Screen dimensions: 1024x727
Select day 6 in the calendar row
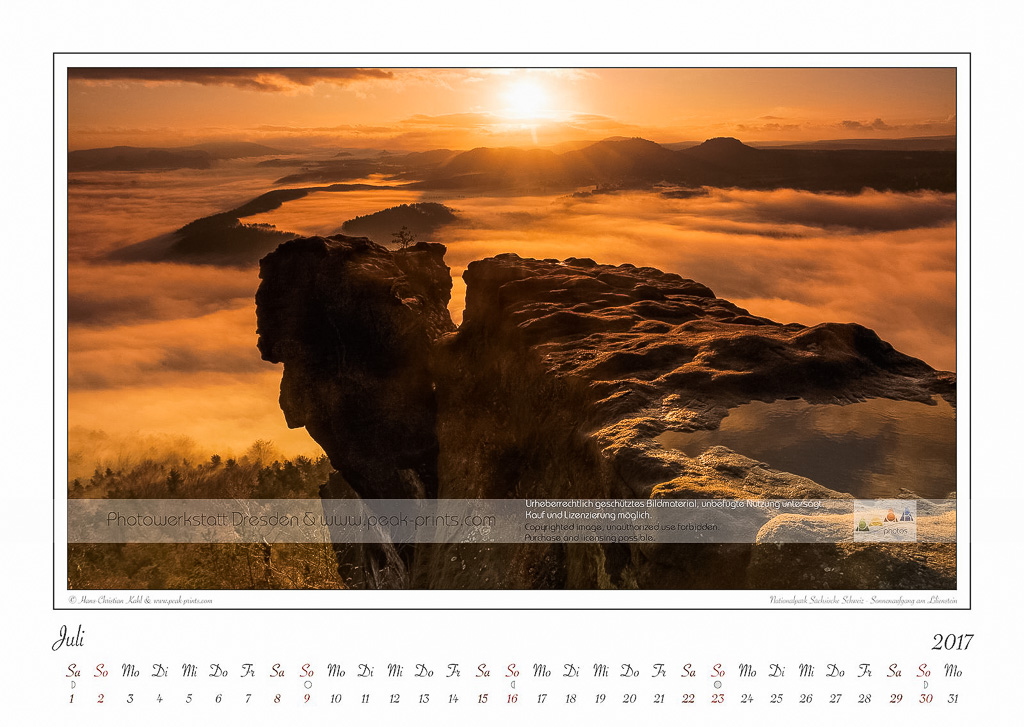[218, 698]
